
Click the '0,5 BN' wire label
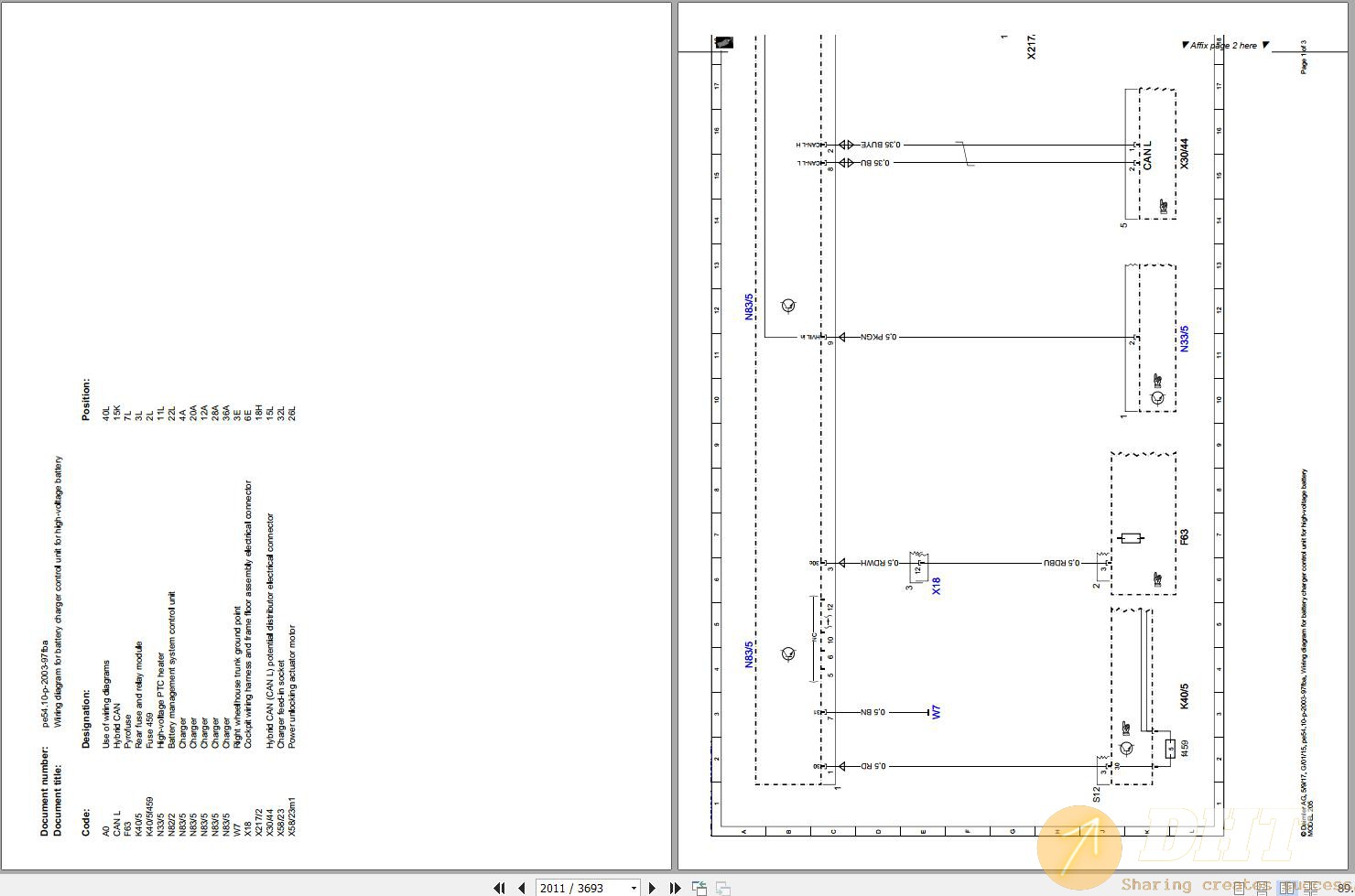click(873, 711)
